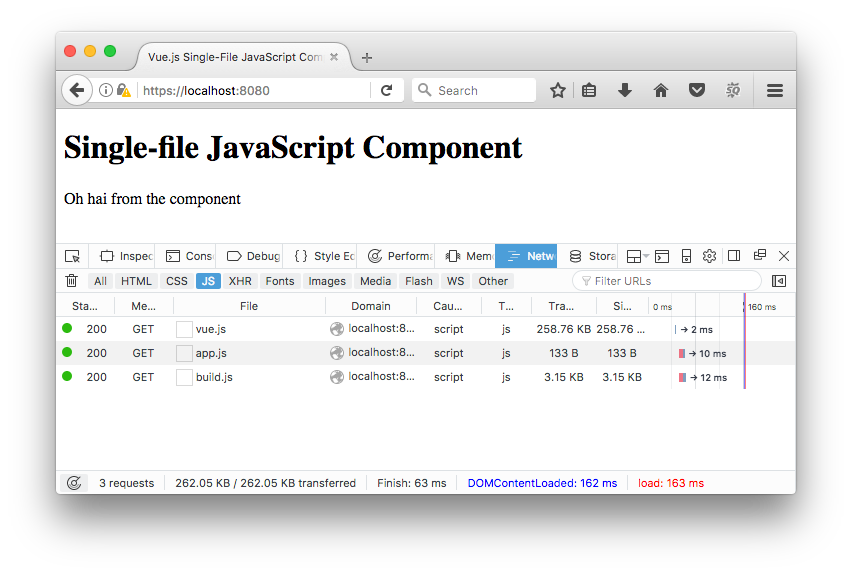Open the Firefox hamburger menu
The image size is (852, 574).
[775, 90]
